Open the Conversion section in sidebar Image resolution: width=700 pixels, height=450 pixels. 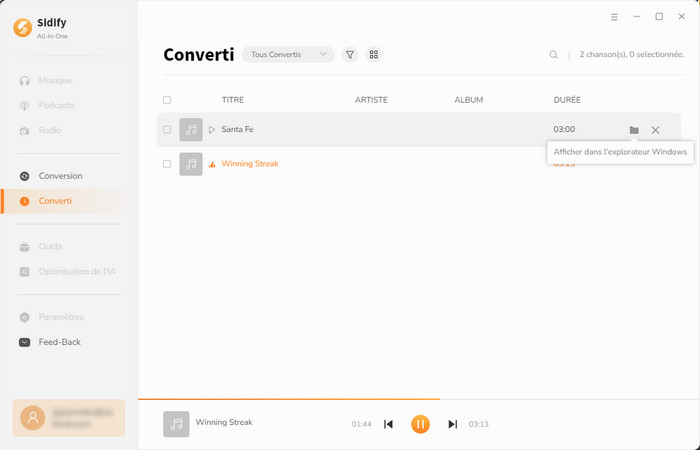[x=60, y=176]
